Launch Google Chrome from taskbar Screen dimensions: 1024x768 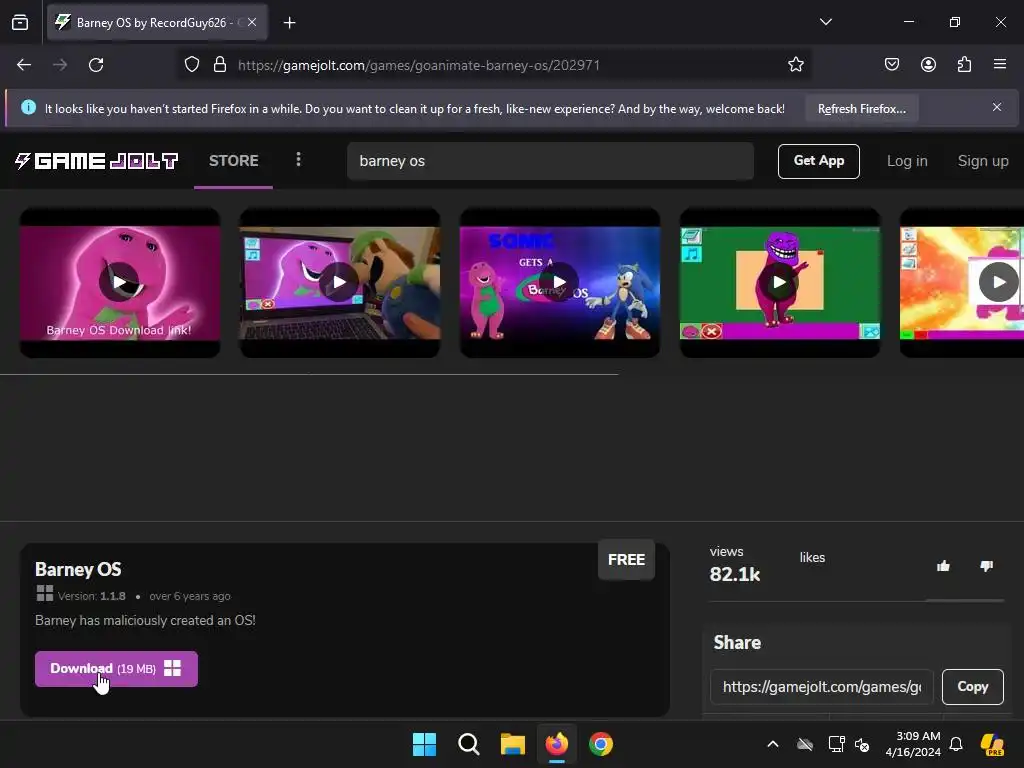point(601,744)
